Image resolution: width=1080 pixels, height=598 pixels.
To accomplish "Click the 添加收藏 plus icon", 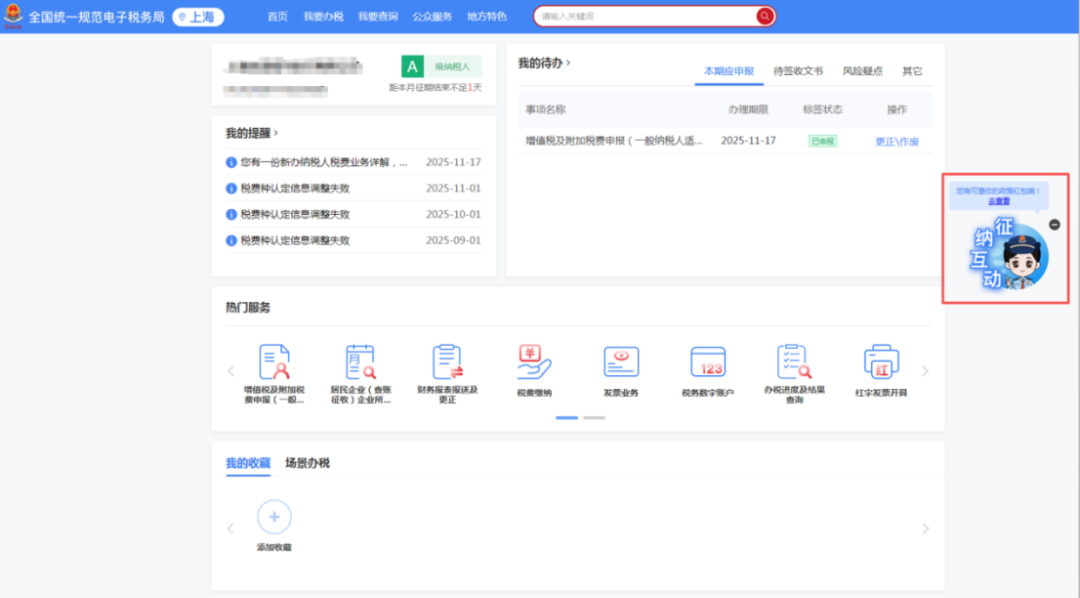I will pos(274,515).
